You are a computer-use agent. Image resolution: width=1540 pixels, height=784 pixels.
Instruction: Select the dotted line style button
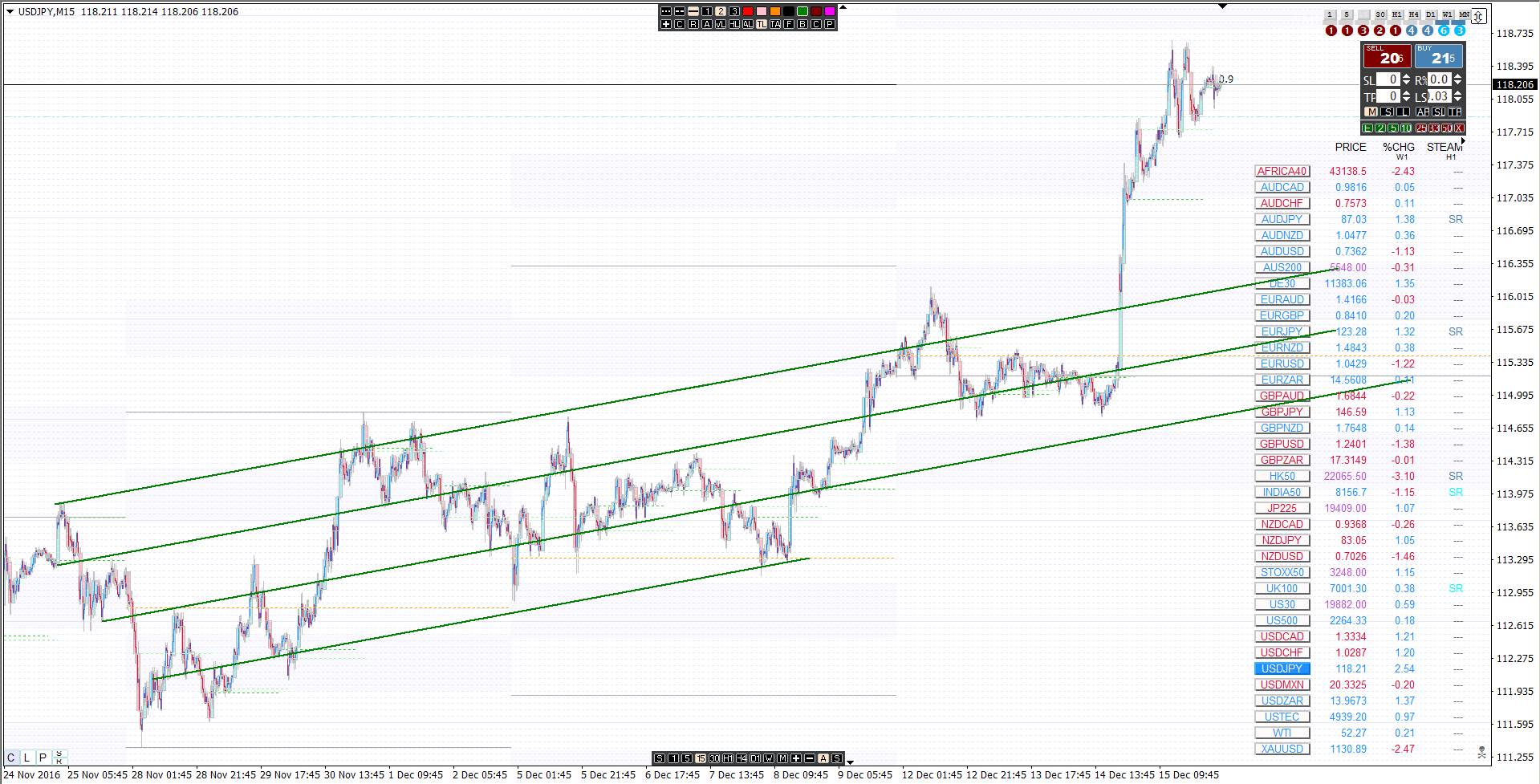coord(666,11)
